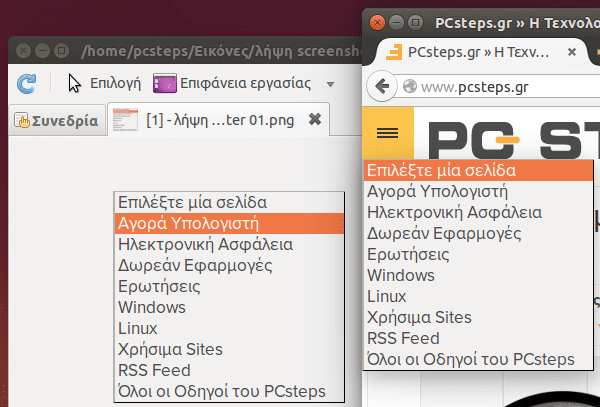This screenshot has height=407, width=600.
Task: Close the Shutter window
Action: 23,50
